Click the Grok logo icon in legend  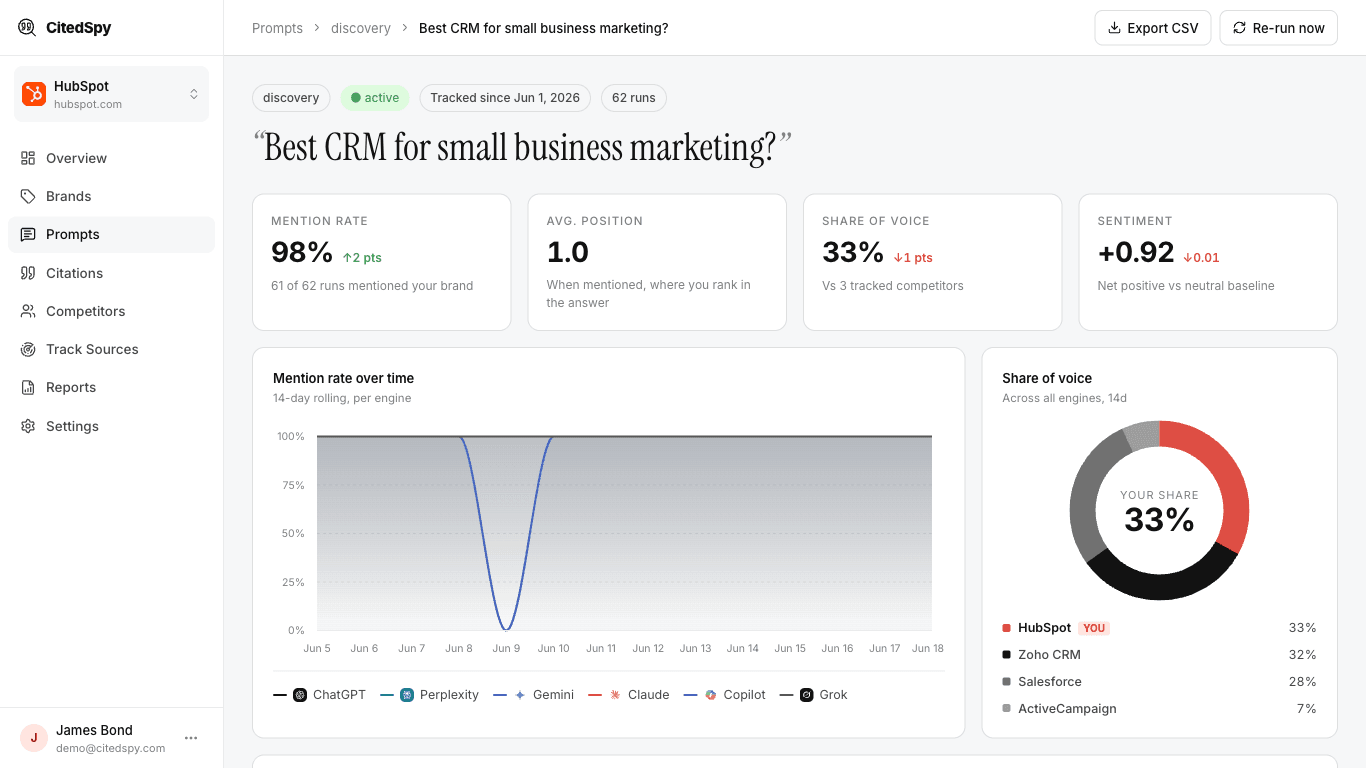point(807,695)
